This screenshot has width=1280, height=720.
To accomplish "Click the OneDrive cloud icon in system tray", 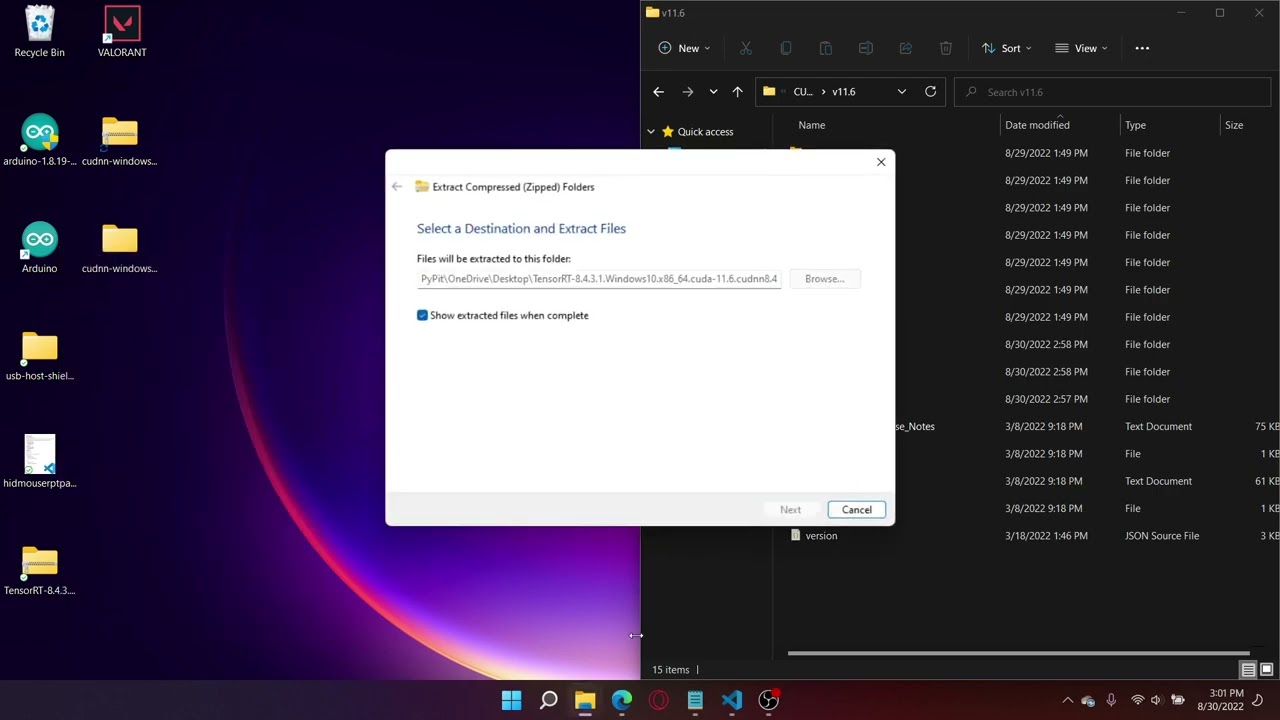I will point(1088,700).
